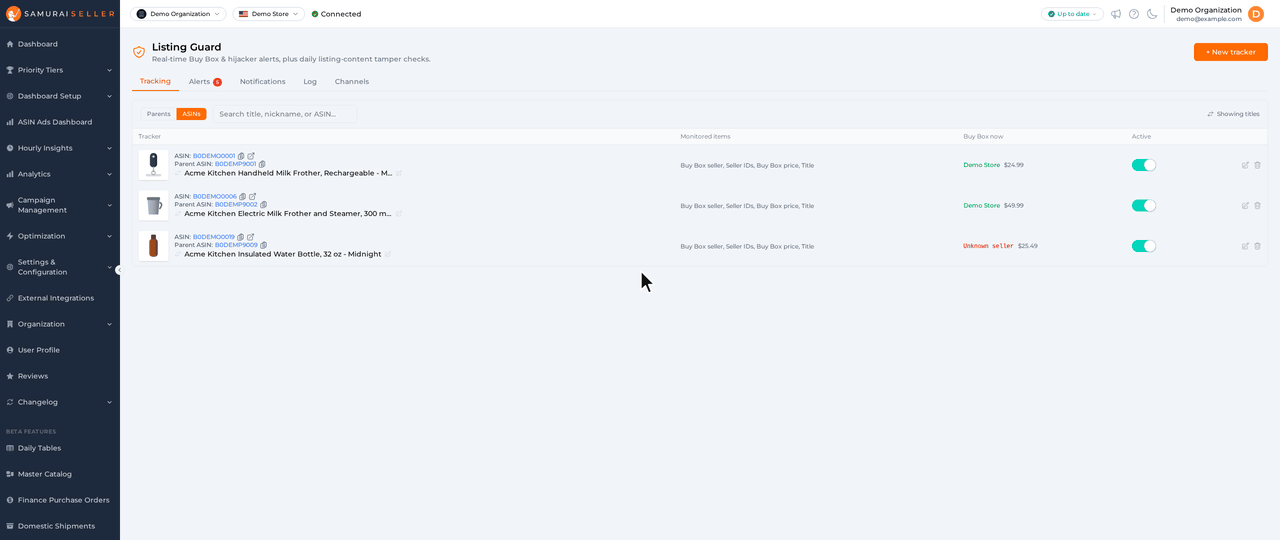
Task: Collapse the sidebar with the arrow handle
Action: click(119, 270)
